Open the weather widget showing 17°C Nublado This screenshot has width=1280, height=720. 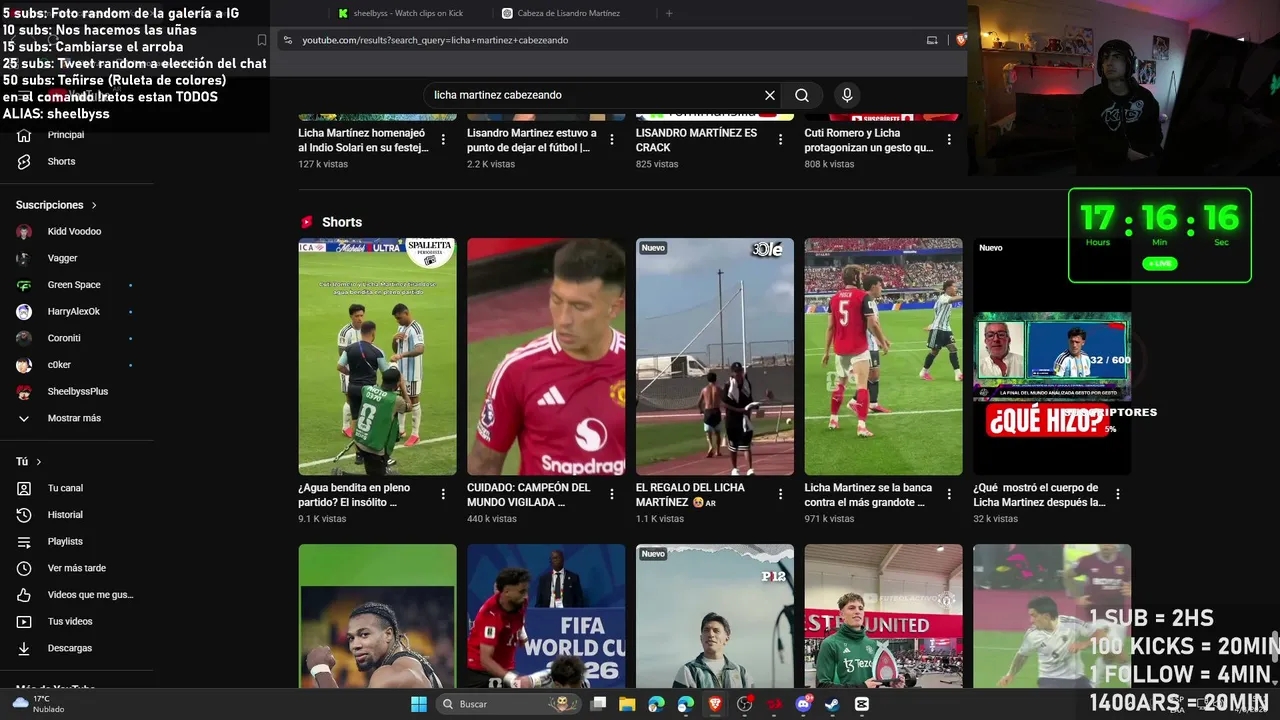click(x=38, y=704)
